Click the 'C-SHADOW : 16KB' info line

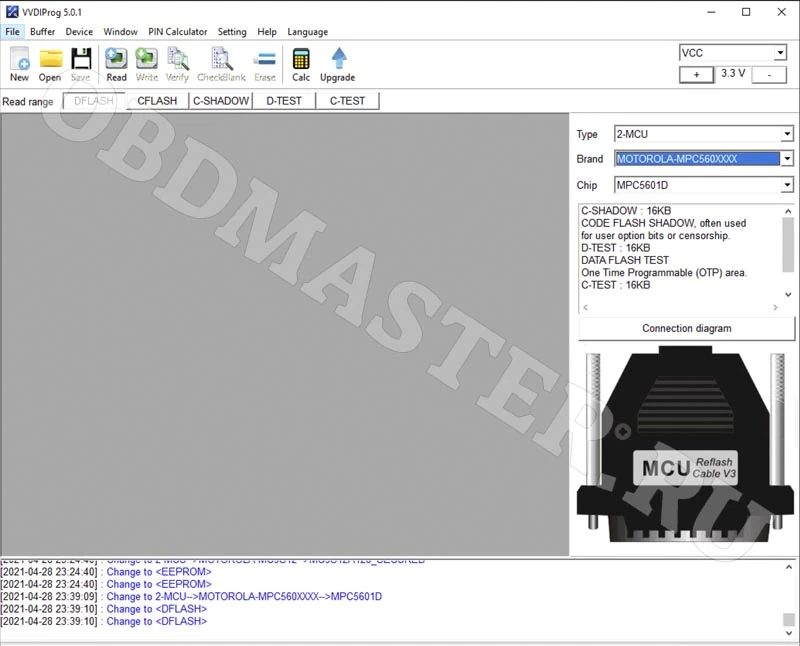pyautogui.click(x=626, y=211)
